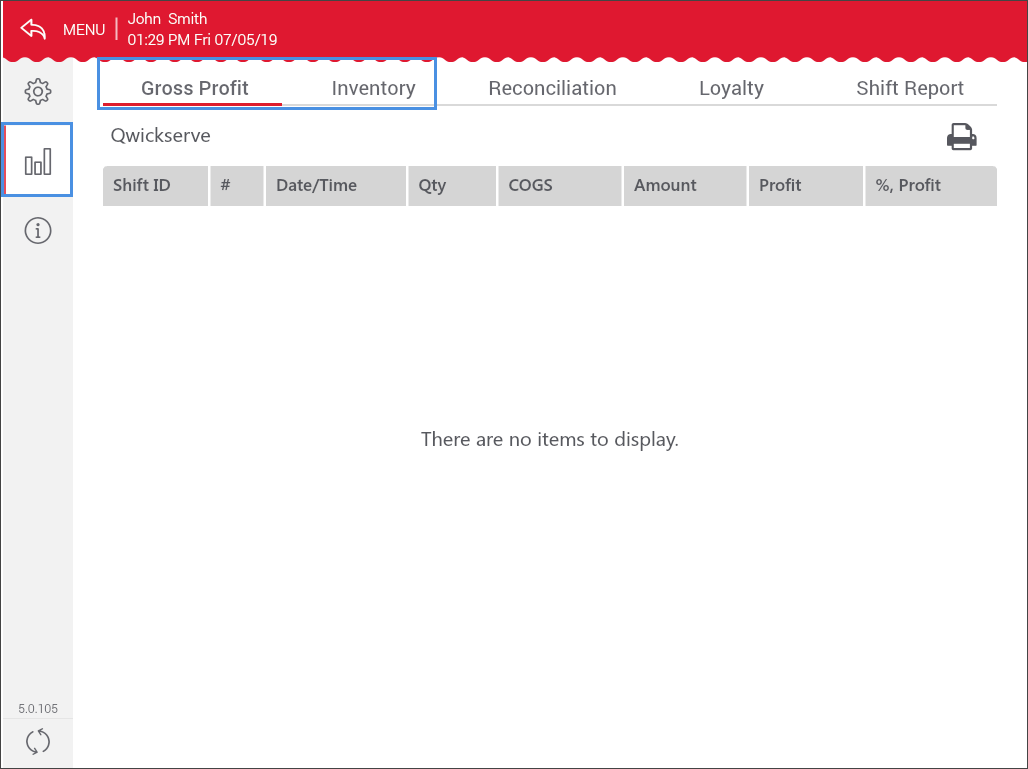Click the Qty column header
The height and width of the screenshot is (769, 1028).
pyautogui.click(x=452, y=186)
